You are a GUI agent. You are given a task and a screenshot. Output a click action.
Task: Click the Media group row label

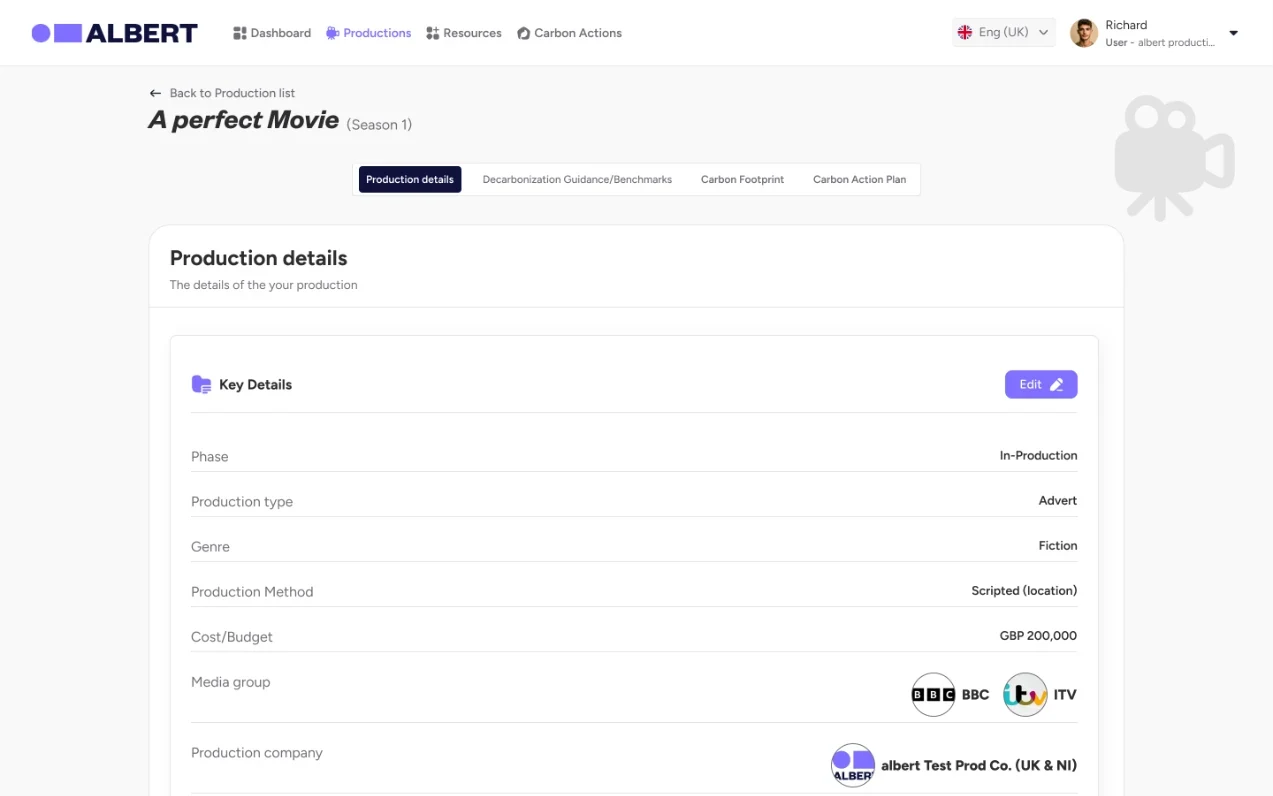pos(231,682)
